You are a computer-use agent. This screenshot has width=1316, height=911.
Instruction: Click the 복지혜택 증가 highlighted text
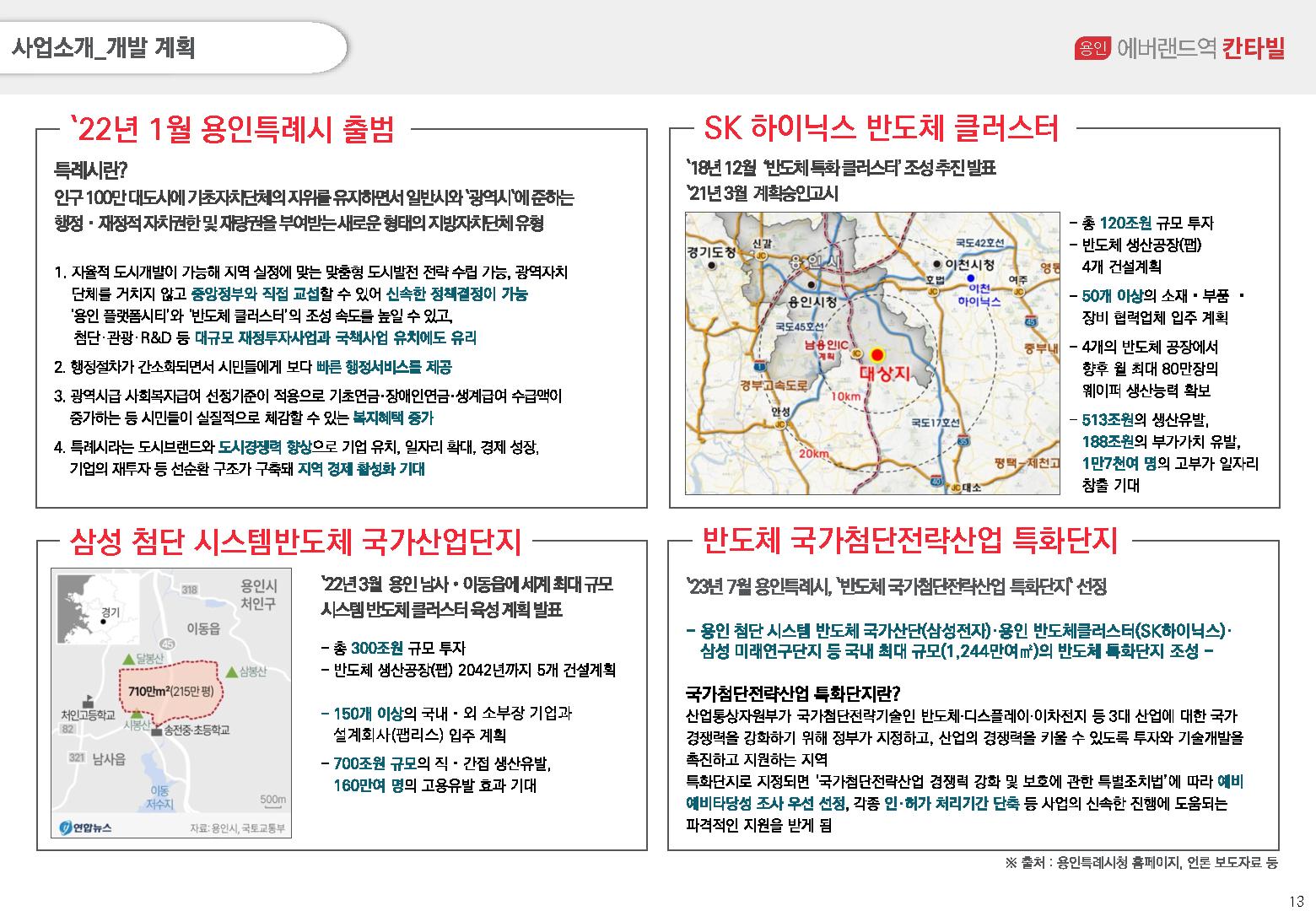coord(392,418)
